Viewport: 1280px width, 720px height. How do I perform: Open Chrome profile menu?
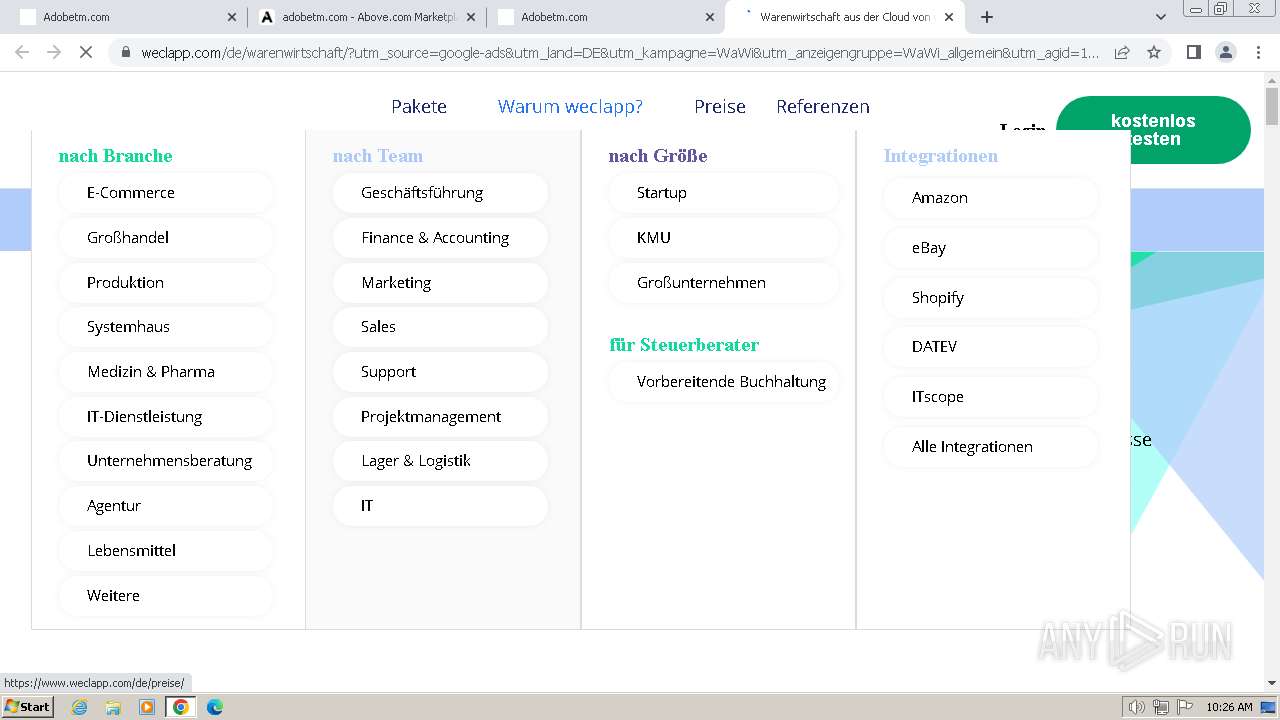[1225, 52]
